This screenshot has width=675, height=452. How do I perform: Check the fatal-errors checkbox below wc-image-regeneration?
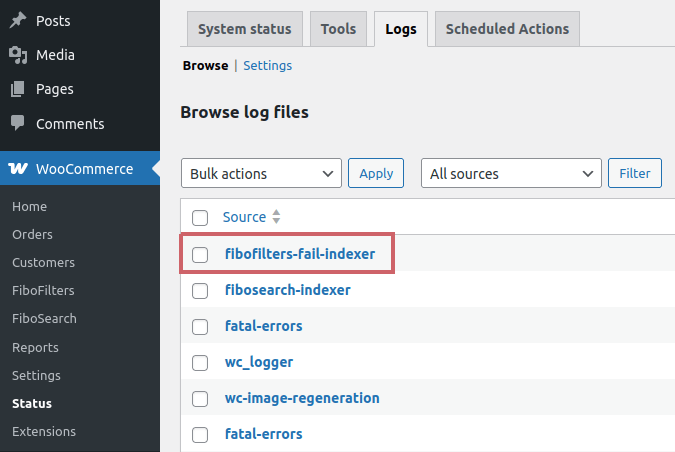coord(200,435)
